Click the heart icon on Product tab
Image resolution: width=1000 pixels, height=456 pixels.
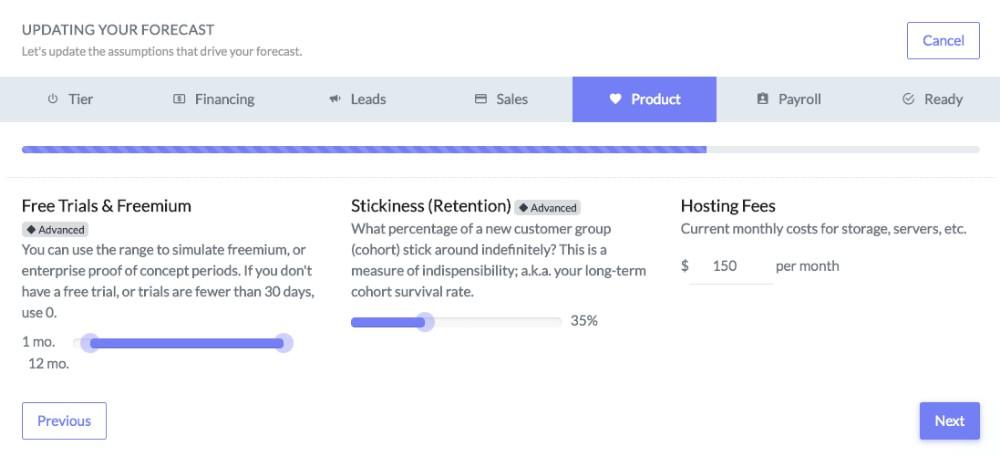click(615, 99)
